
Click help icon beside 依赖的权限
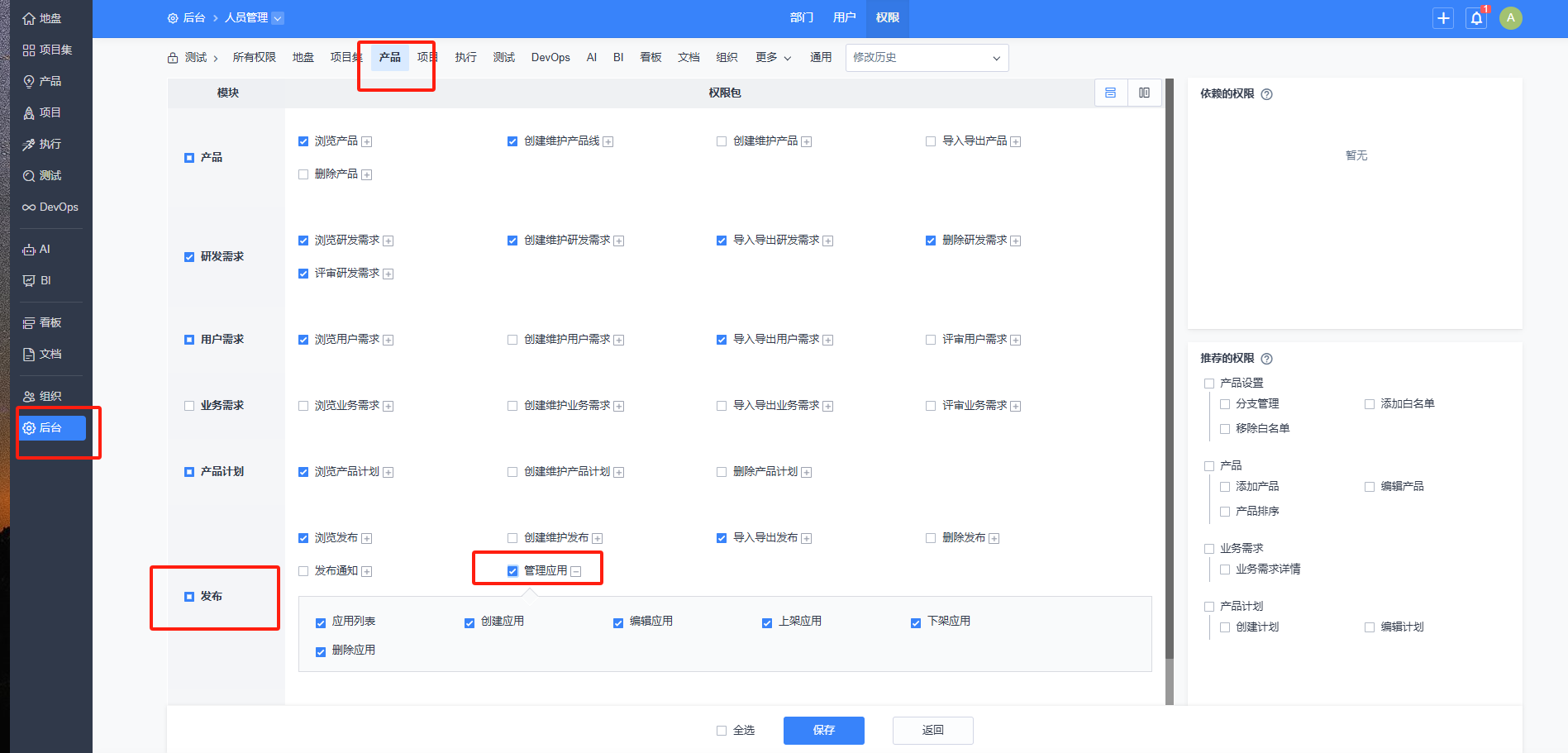coord(1267,94)
